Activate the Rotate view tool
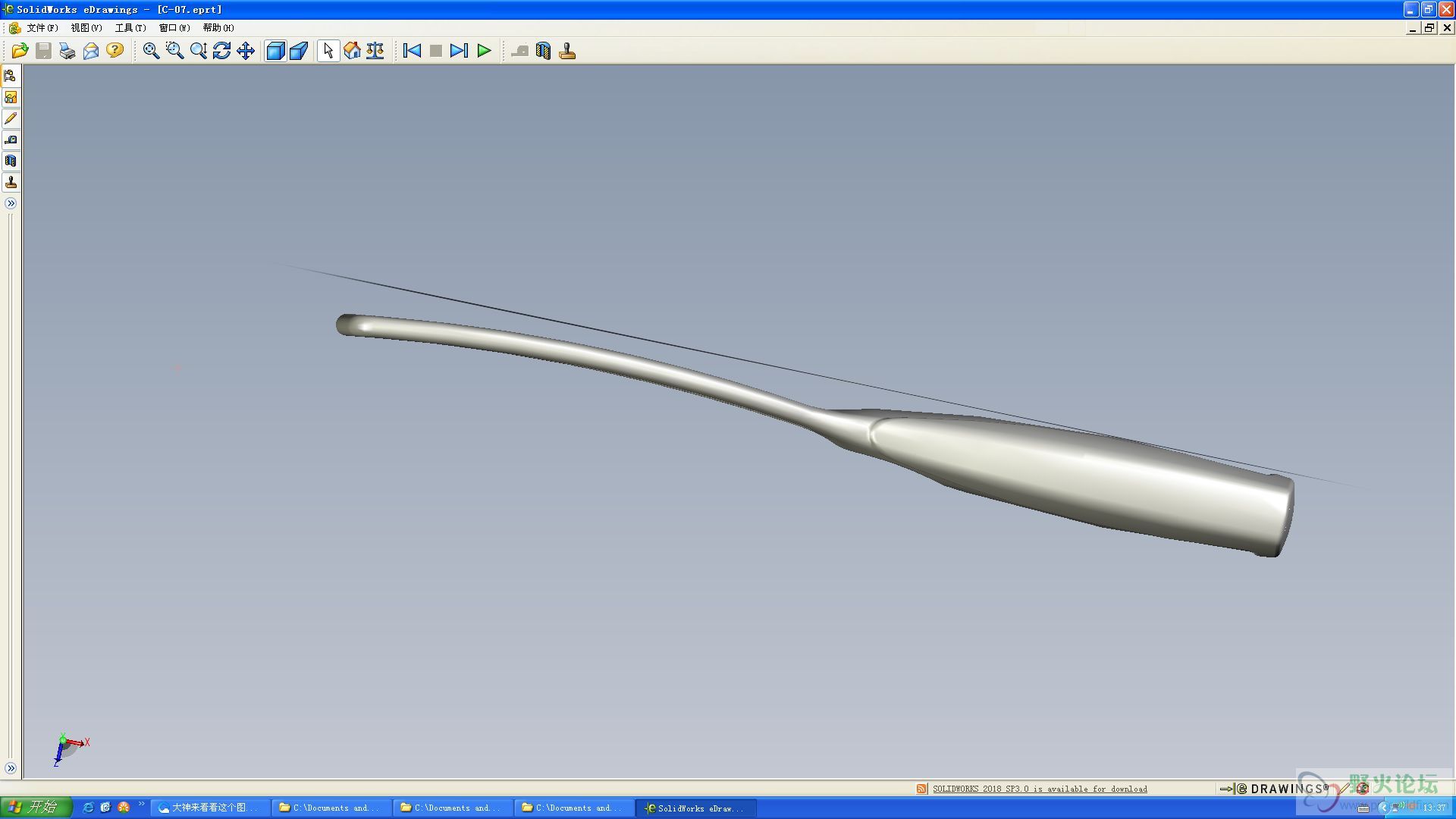Image resolution: width=1456 pixels, height=819 pixels. click(x=221, y=51)
